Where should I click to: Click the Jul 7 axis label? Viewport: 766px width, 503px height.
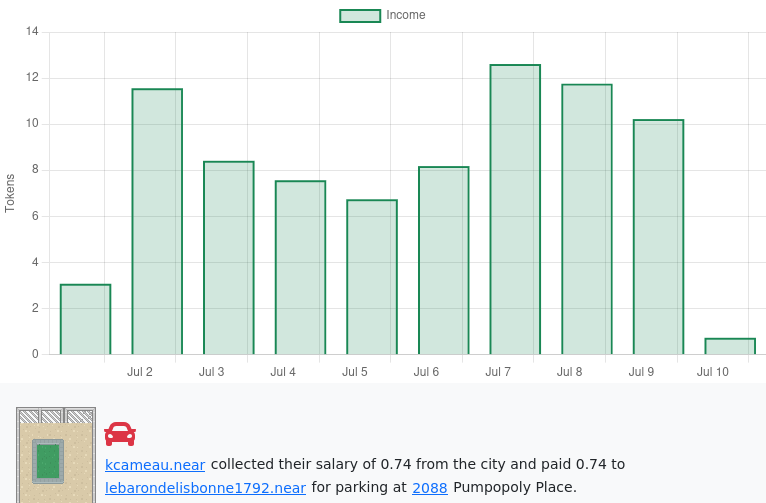[498, 372]
